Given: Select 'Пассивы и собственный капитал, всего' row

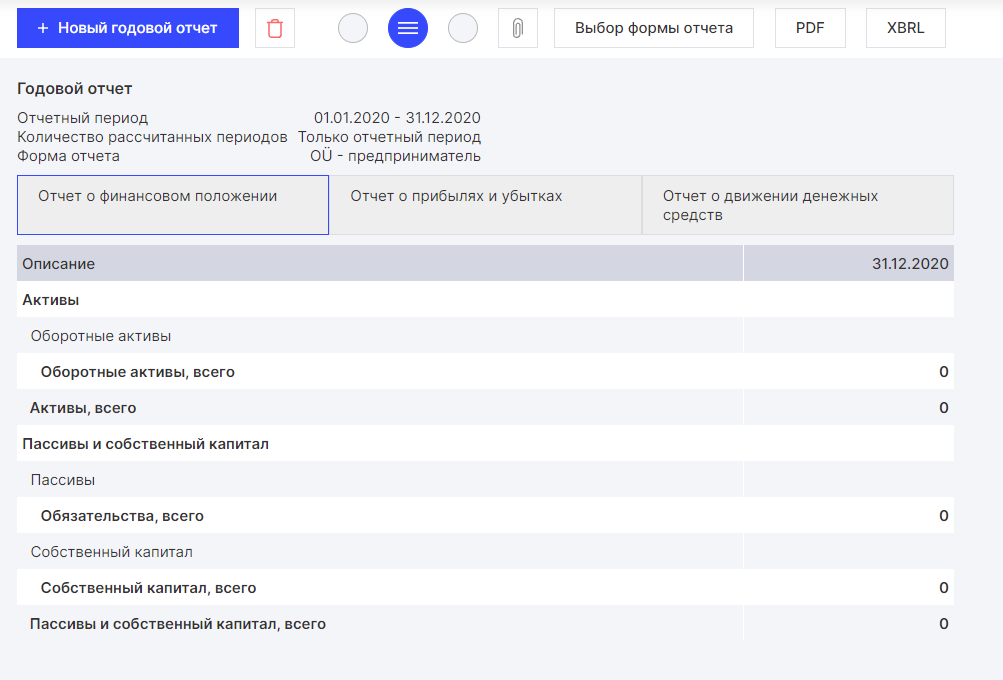Looking at the screenshot, I should tap(486, 624).
